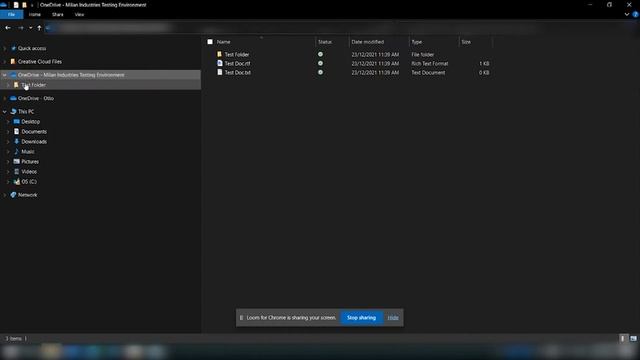Viewport: 640px width, 360px height.
Task: Open OS (C:) drive in sidebar
Action: 29,182
